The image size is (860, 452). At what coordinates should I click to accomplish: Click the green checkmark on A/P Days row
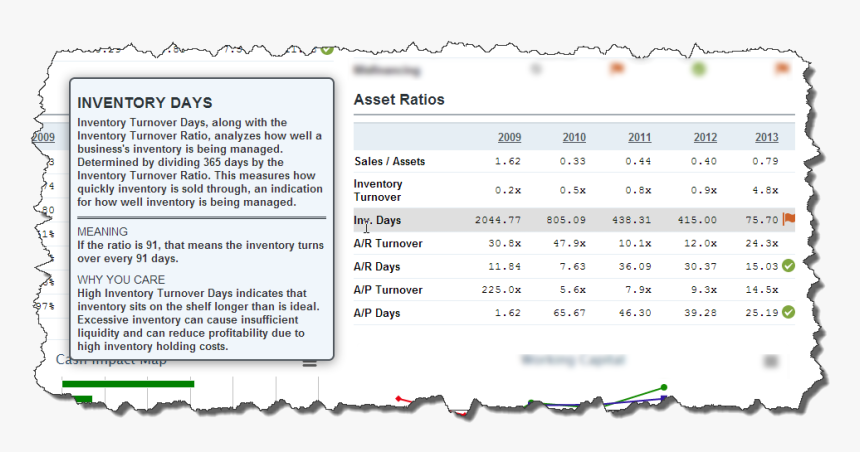coord(788,312)
